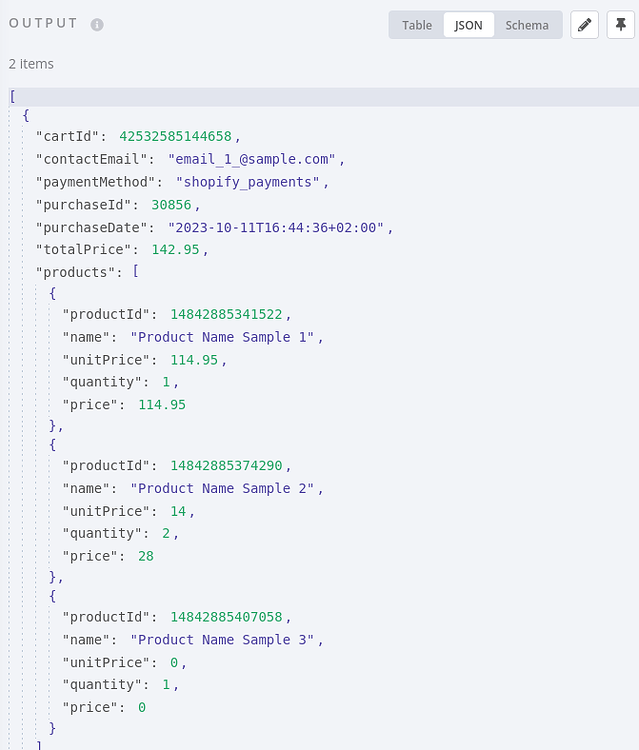Click the "2 items" count label
The height and width of the screenshot is (750, 639).
(31, 64)
